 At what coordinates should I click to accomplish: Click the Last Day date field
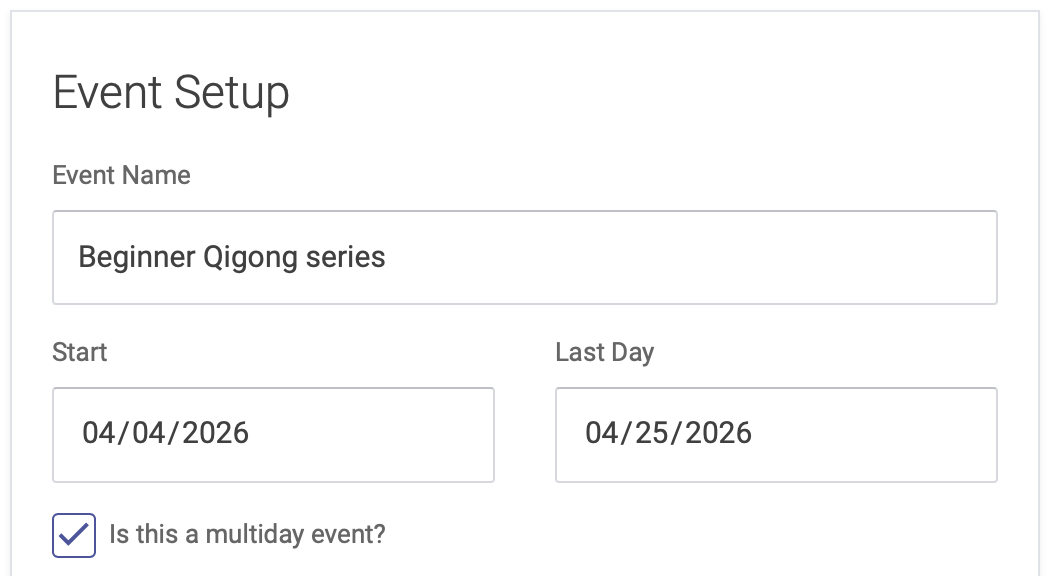776,434
